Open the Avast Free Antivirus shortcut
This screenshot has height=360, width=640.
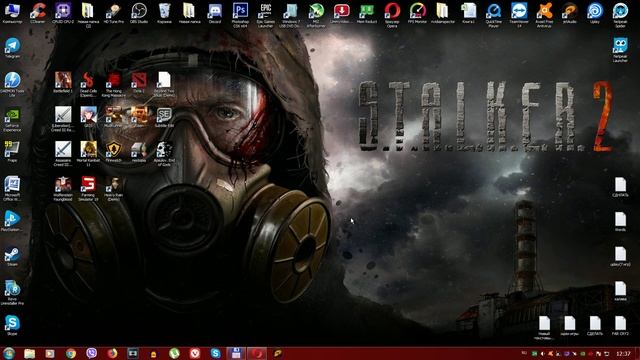[544, 15]
